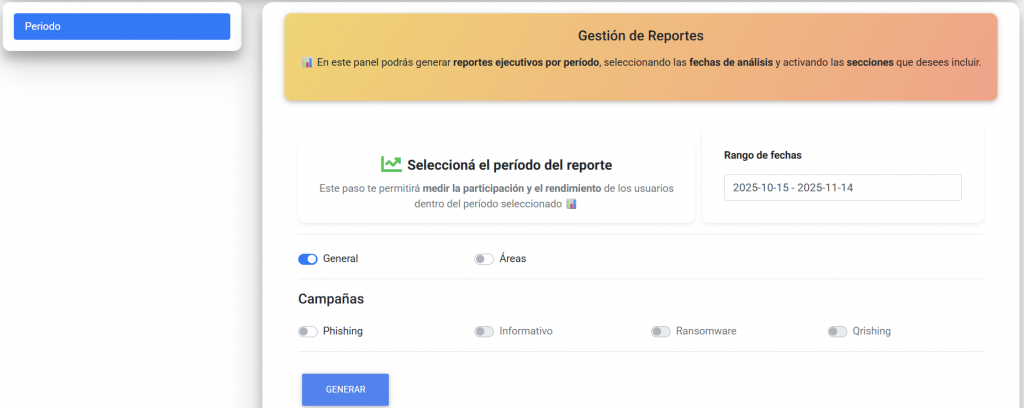Disable the General toggle switch

click(308, 259)
